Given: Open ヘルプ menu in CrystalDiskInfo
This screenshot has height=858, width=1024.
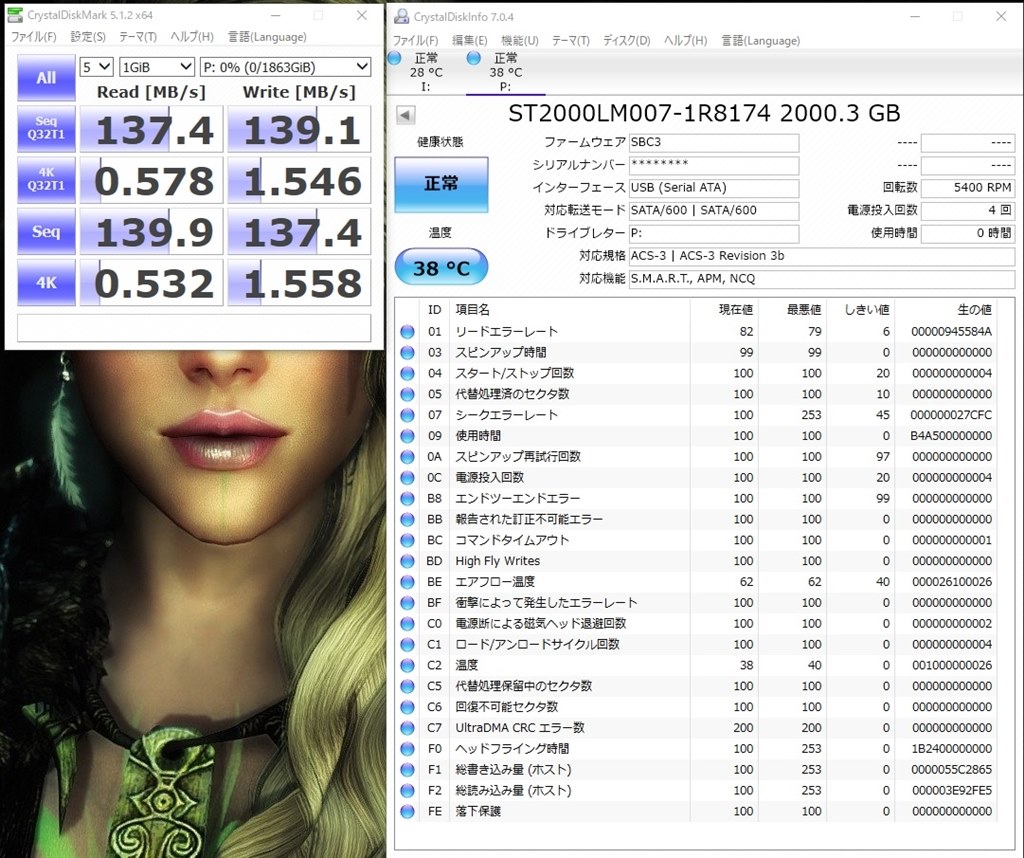Looking at the screenshot, I should [x=686, y=40].
